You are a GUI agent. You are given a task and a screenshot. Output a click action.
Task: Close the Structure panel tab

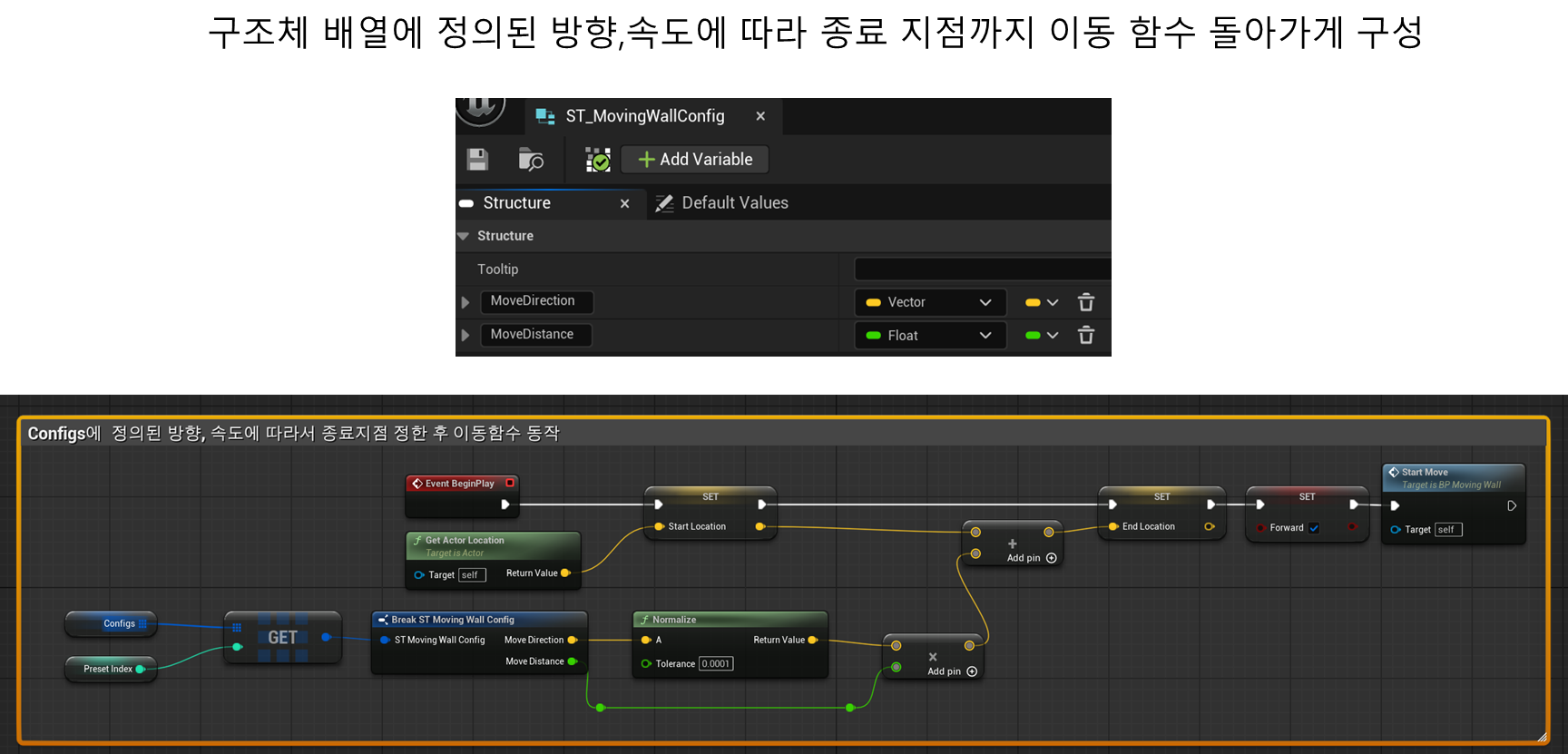coord(624,203)
